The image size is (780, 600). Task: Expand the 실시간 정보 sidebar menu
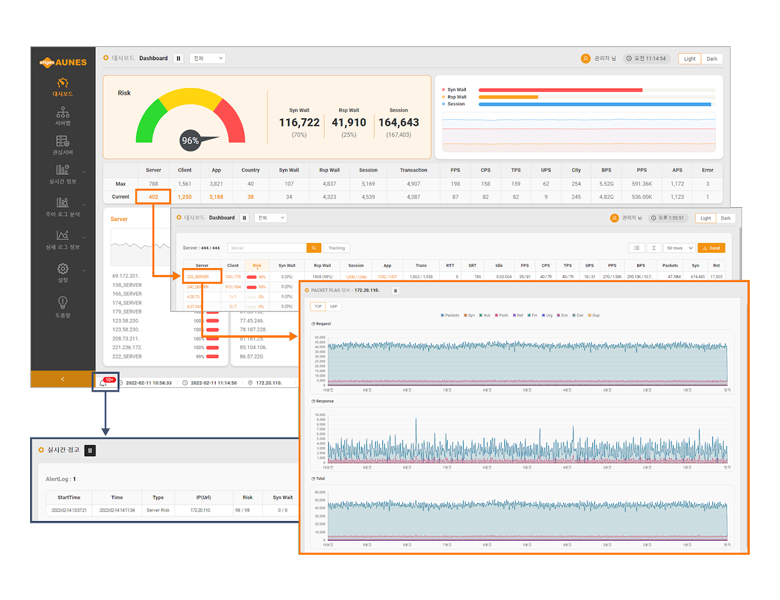click(x=62, y=174)
